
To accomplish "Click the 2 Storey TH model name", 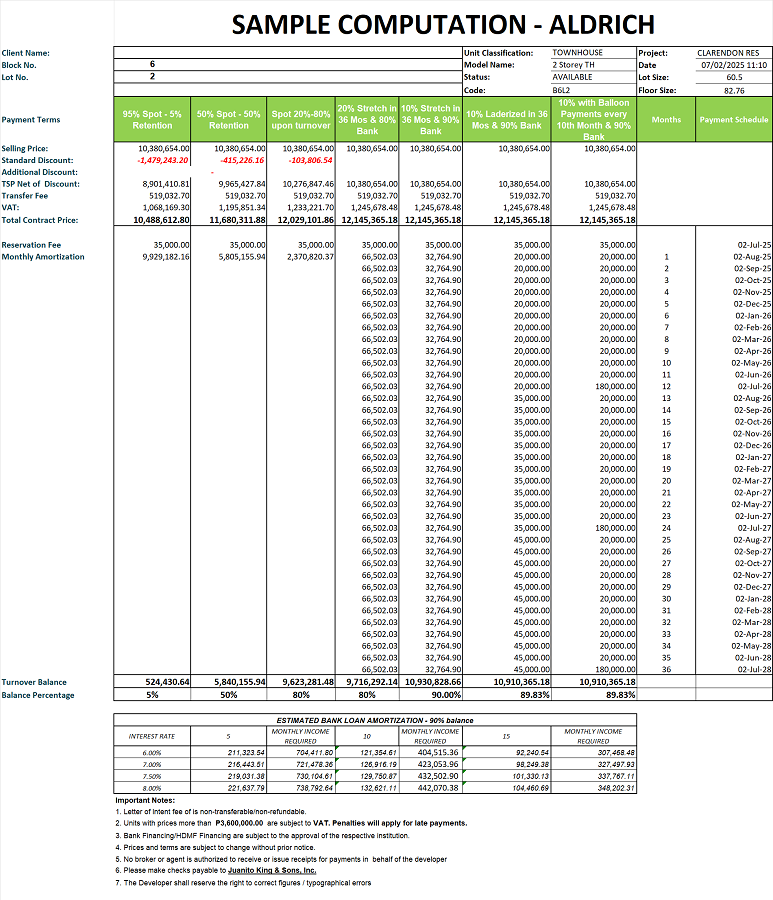I will [x=573, y=64].
